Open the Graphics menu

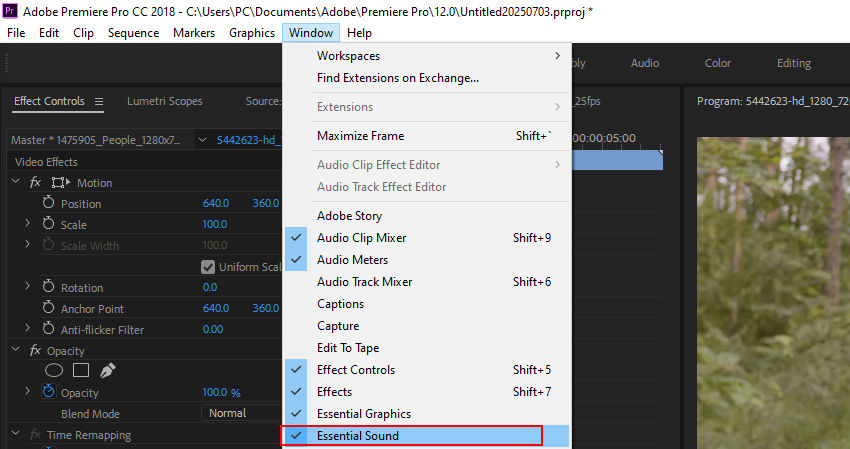[252, 33]
